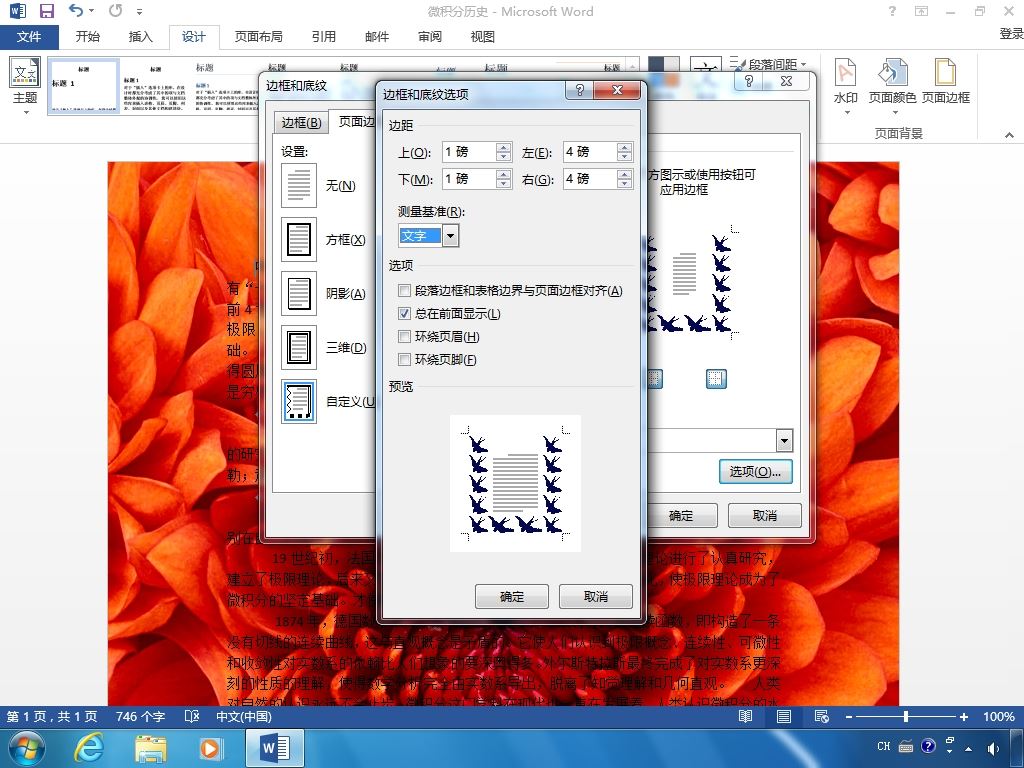Switch to Review (审阅) tab

[x=429, y=37]
